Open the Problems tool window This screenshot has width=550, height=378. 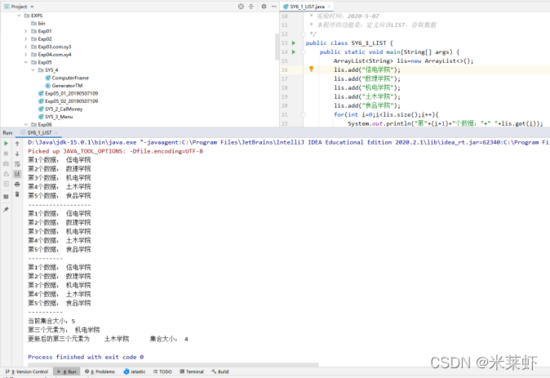pos(100,372)
